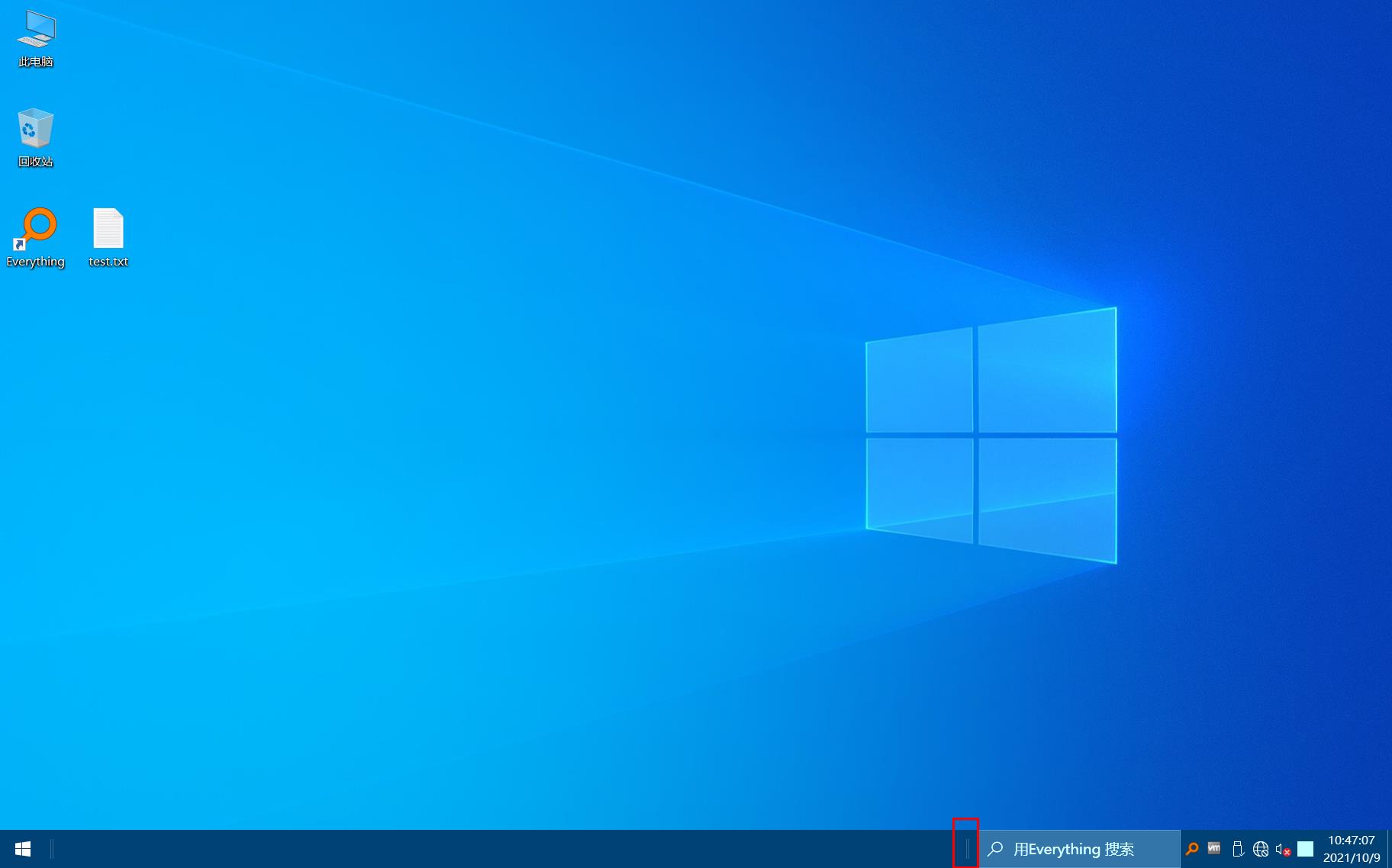
Task: Click the Show desktop strip at taskbar end
Action: pos(1389,849)
